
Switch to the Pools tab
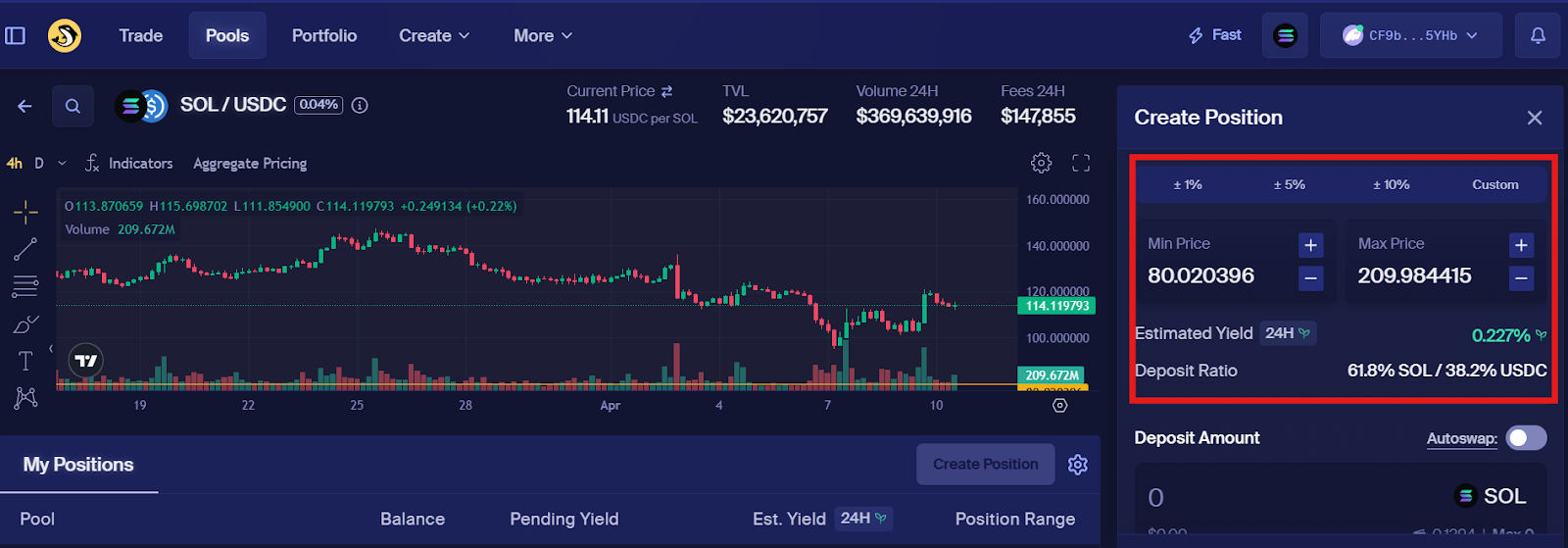point(227,35)
